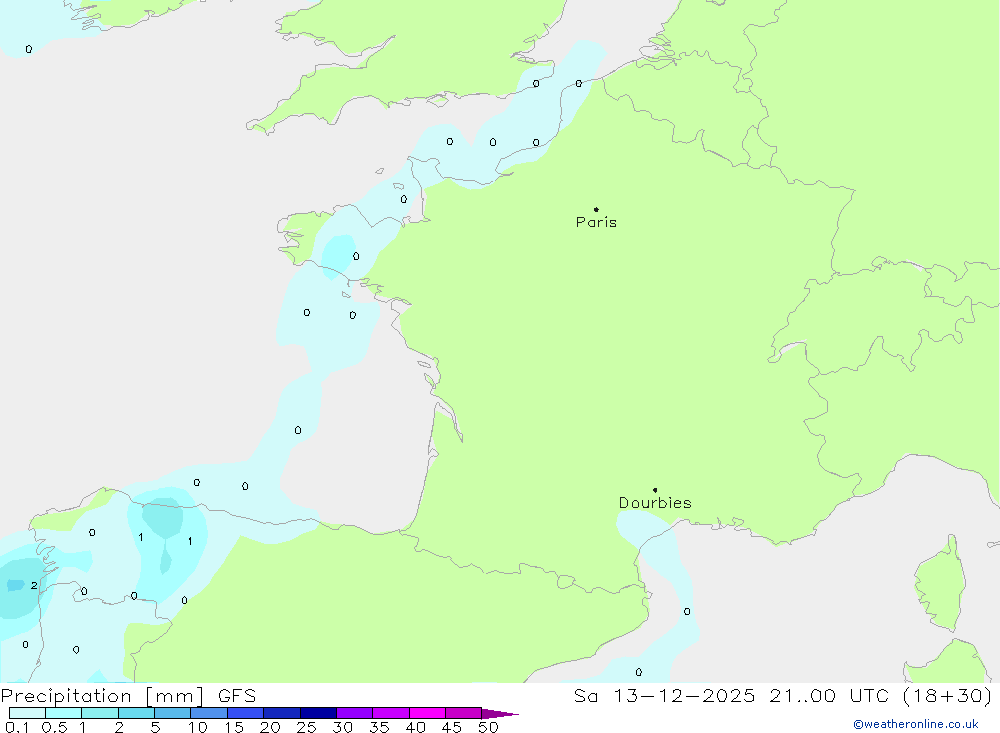The width and height of the screenshot is (1000, 733).
Task: Click the (18+30) forecast offset text
Action: coord(949,696)
